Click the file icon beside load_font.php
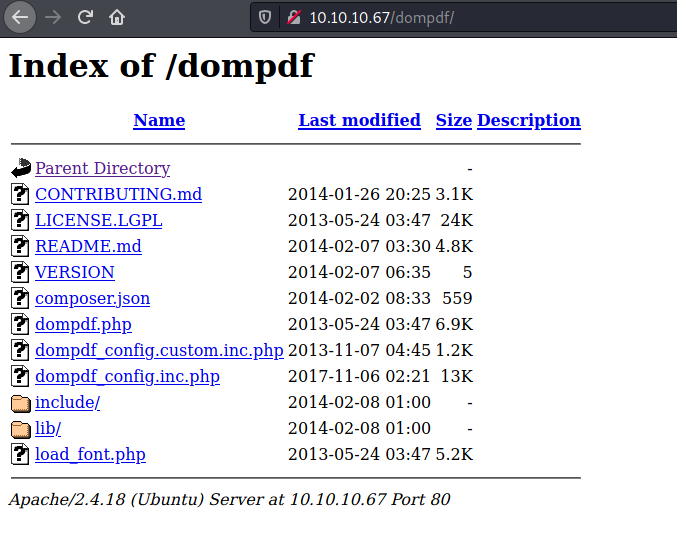Image resolution: width=677 pixels, height=536 pixels. [x=20, y=454]
